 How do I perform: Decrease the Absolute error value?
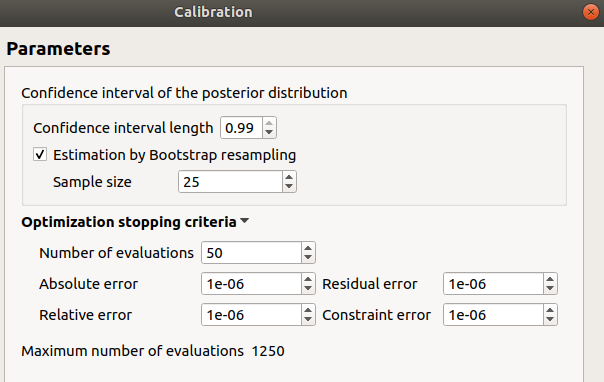pos(308,289)
